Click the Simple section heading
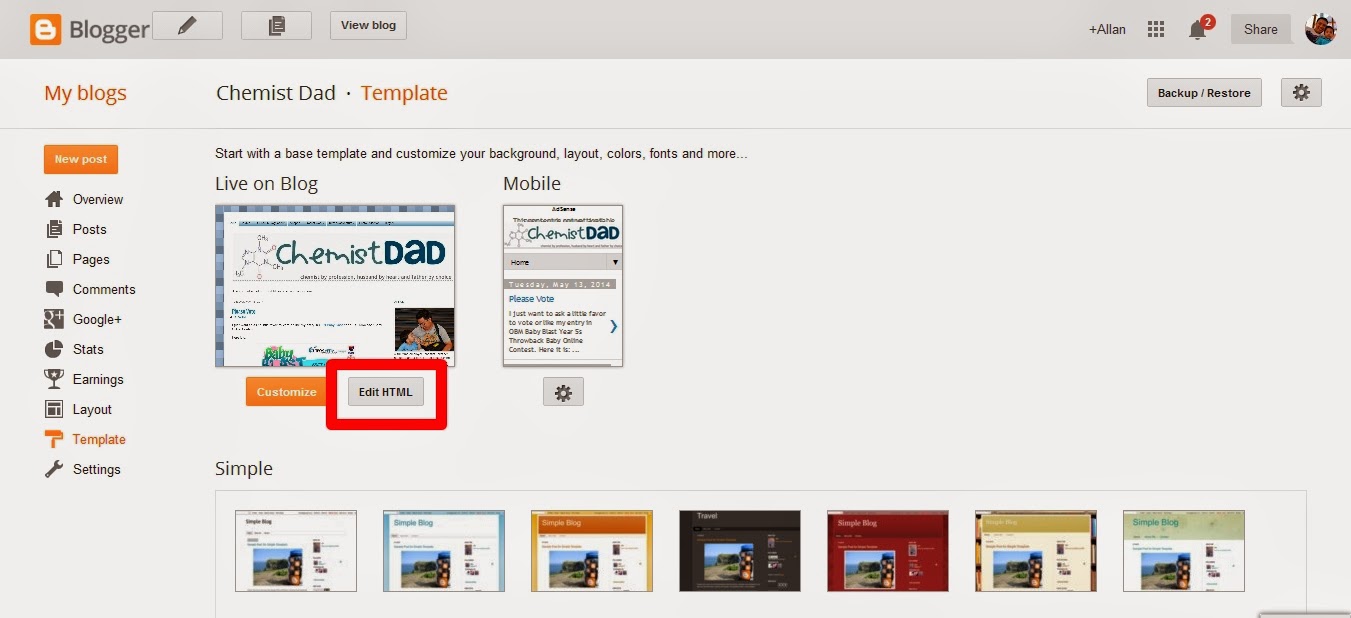The image size is (1351, 618). coord(244,468)
